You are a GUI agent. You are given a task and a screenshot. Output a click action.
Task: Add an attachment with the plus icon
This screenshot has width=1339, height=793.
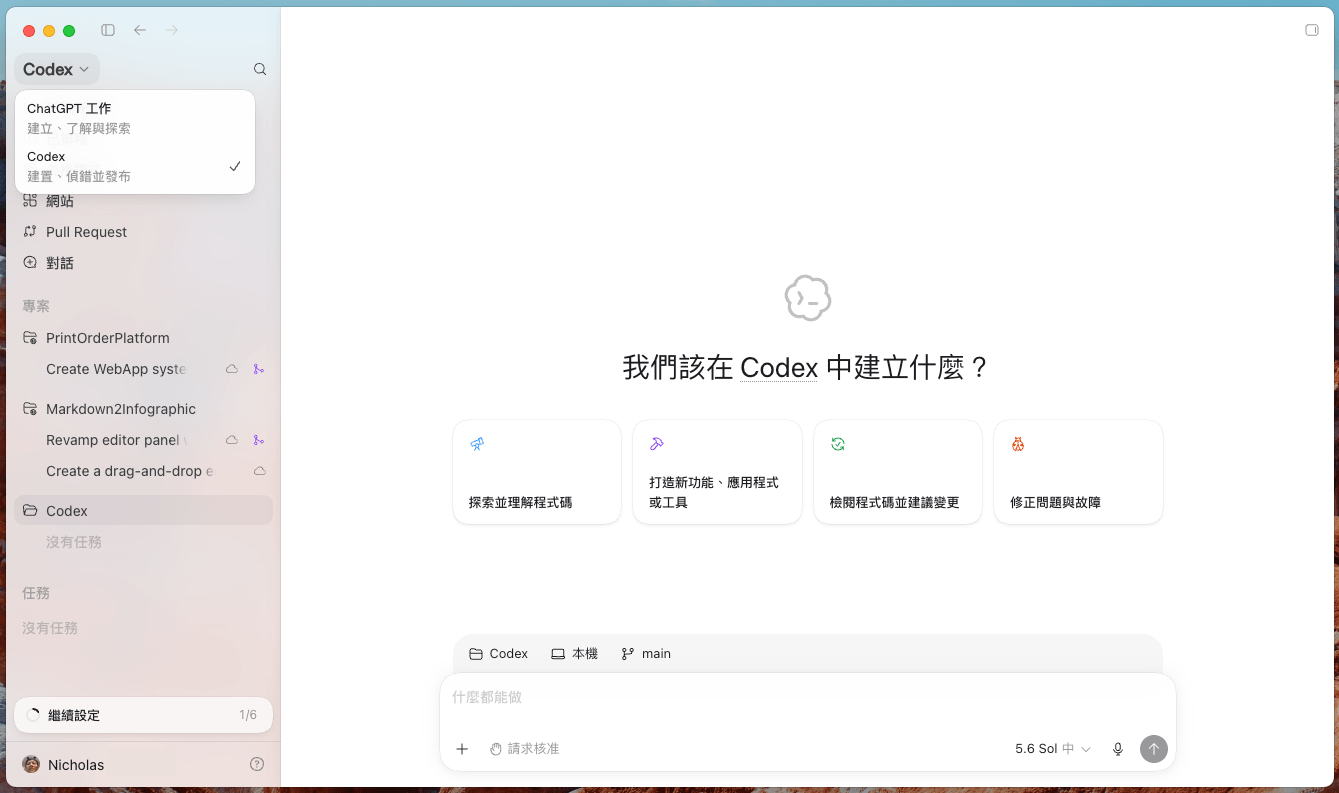(x=462, y=749)
